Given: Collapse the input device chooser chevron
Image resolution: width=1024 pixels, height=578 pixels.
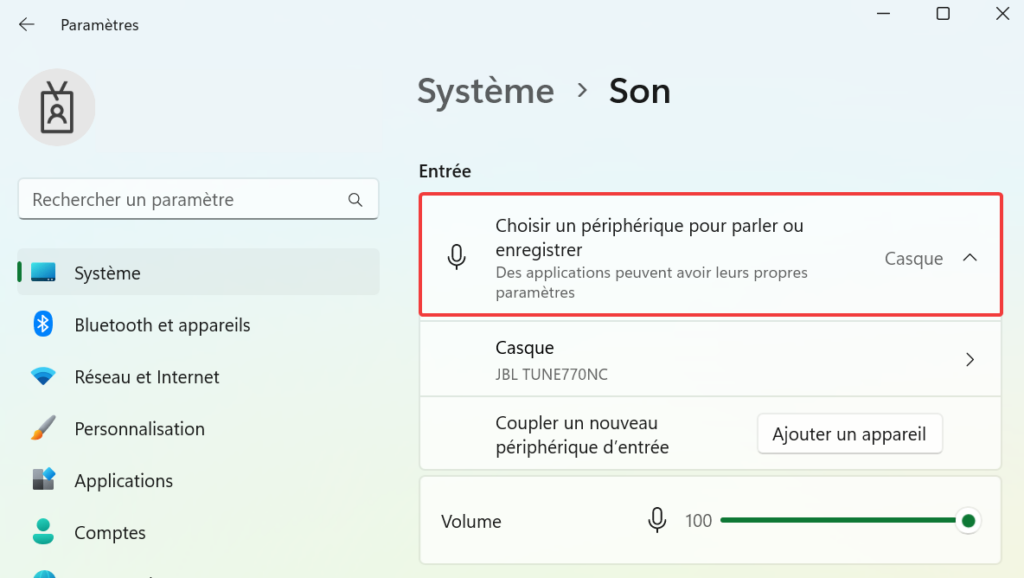Looking at the screenshot, I should point(968,258).
